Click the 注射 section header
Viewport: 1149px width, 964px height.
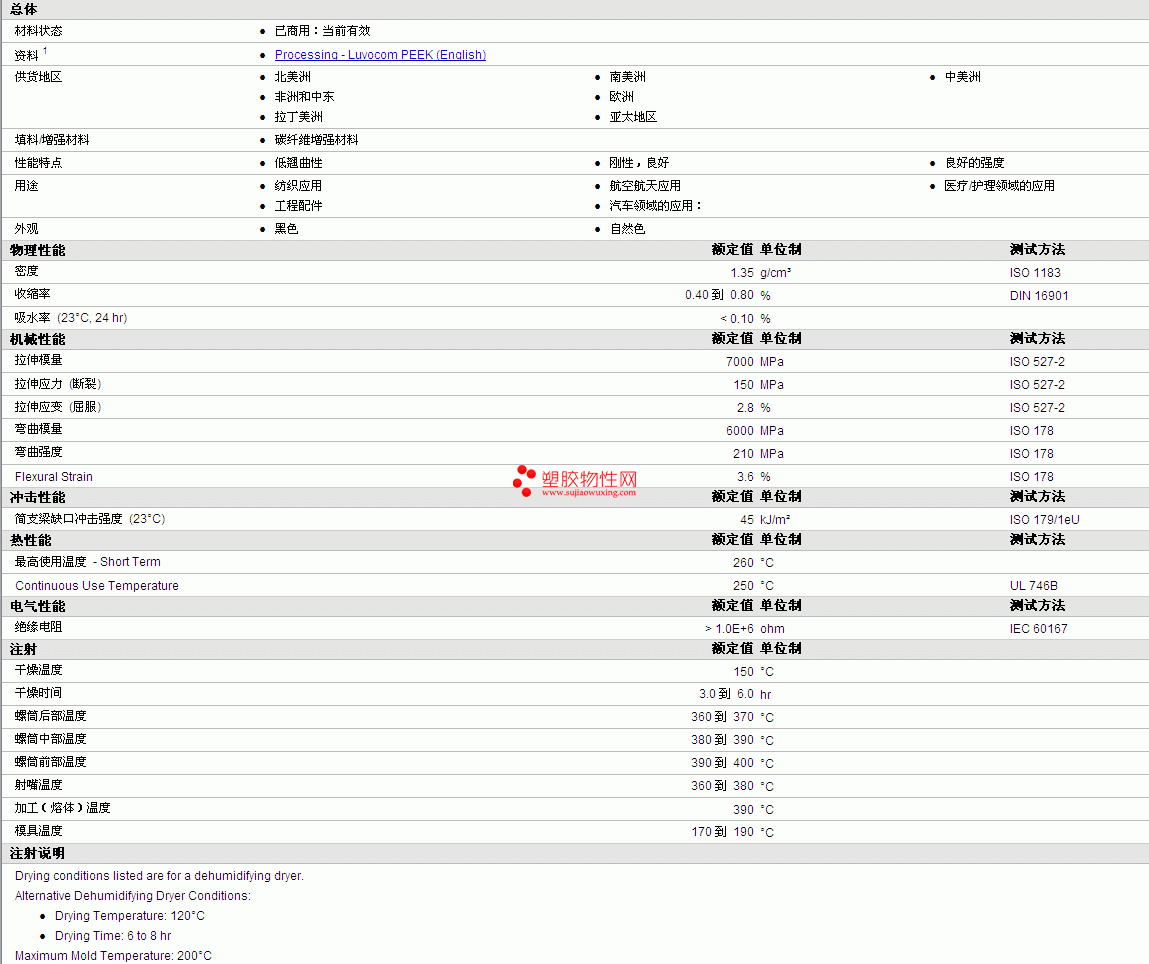23,650
